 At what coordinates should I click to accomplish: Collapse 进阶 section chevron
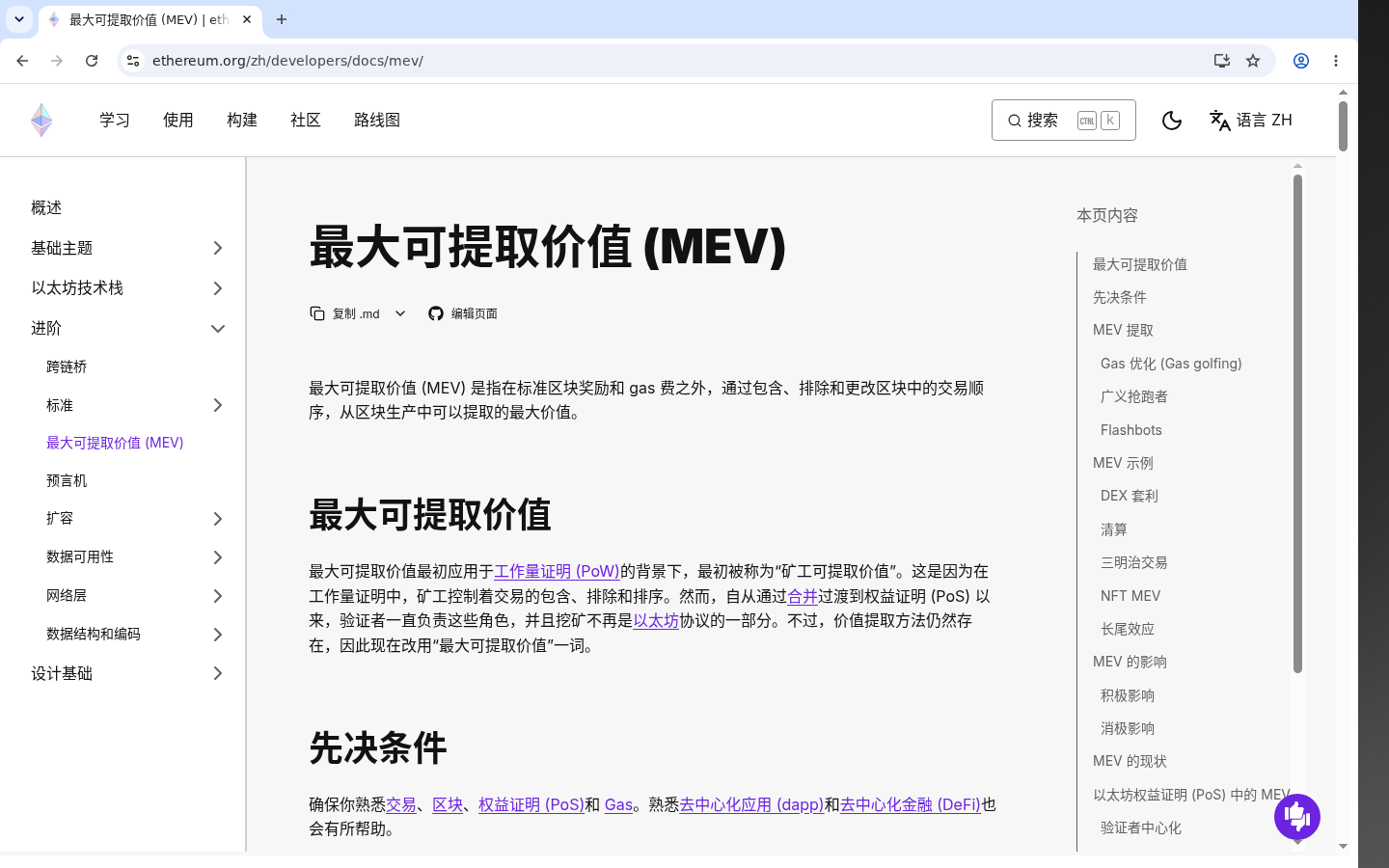218,329
